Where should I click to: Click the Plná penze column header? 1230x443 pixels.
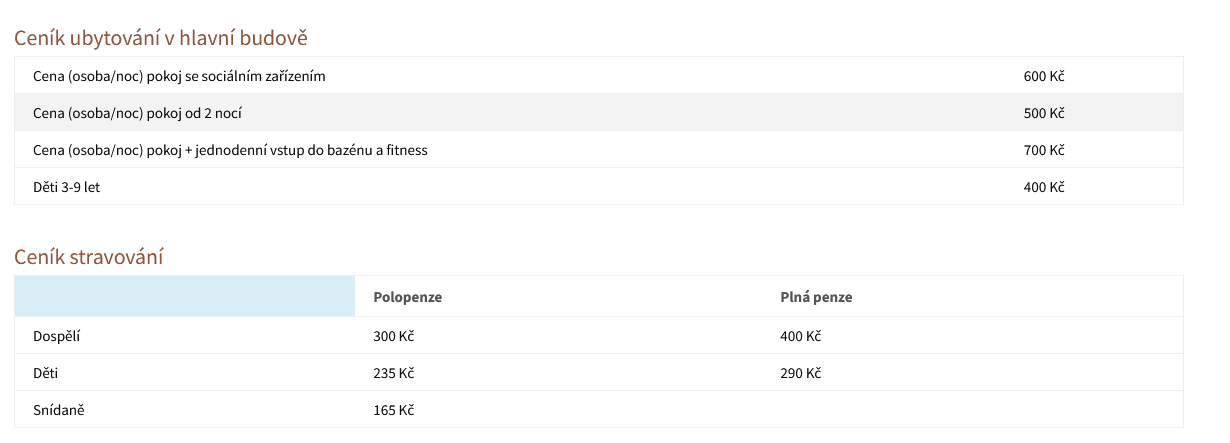click(x=816, y=297)
